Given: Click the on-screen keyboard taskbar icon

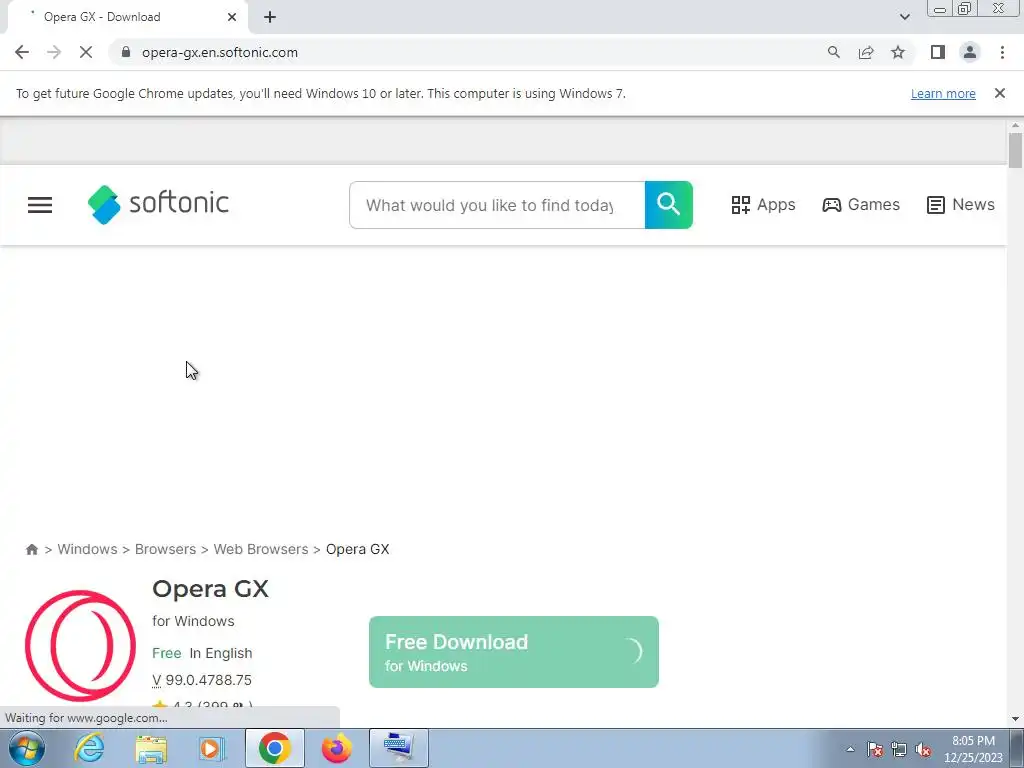Looking at the screenshot, I should [x=399, y=748].
